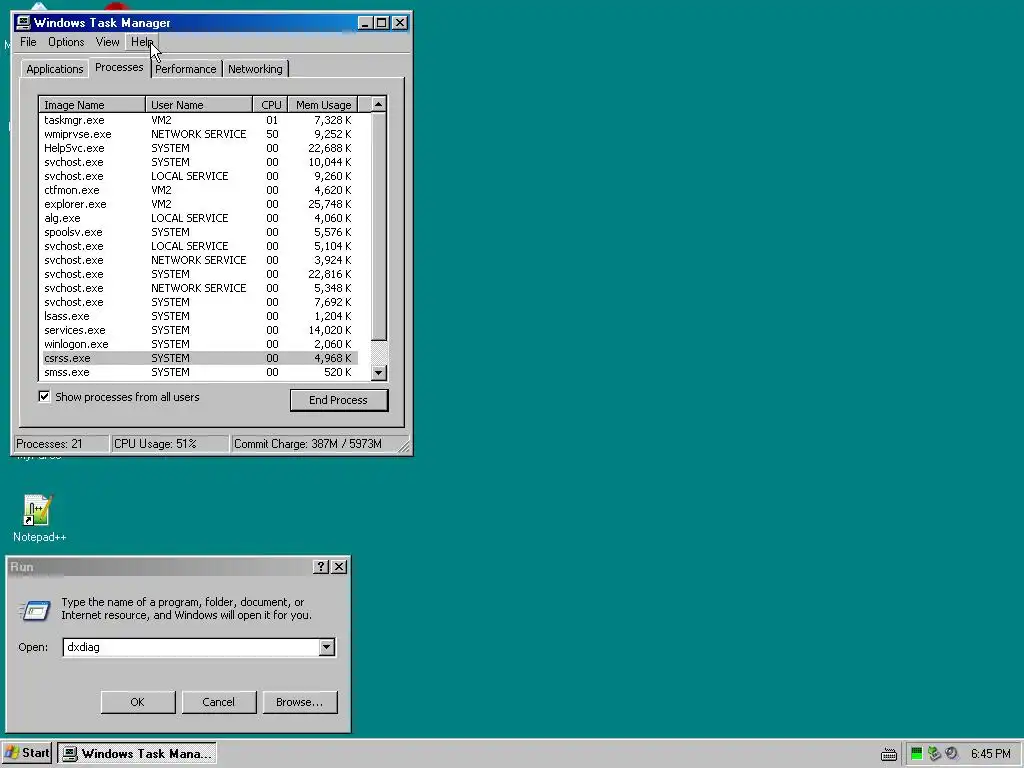This screenshot has height=768, width=1024.
Task: Open the Help menu
Action: (142, 42)
